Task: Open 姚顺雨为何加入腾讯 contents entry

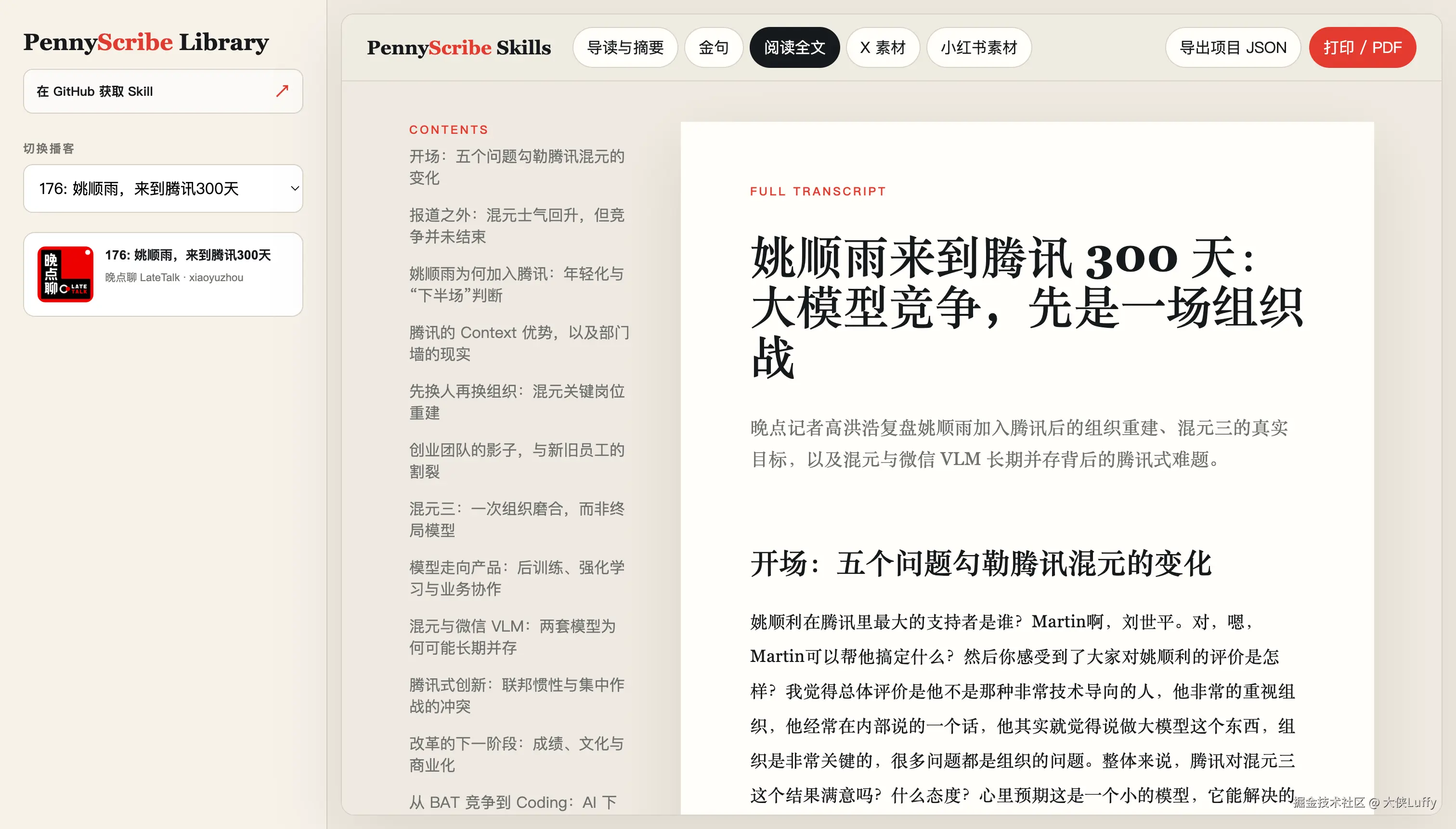Action: (517, 284)
